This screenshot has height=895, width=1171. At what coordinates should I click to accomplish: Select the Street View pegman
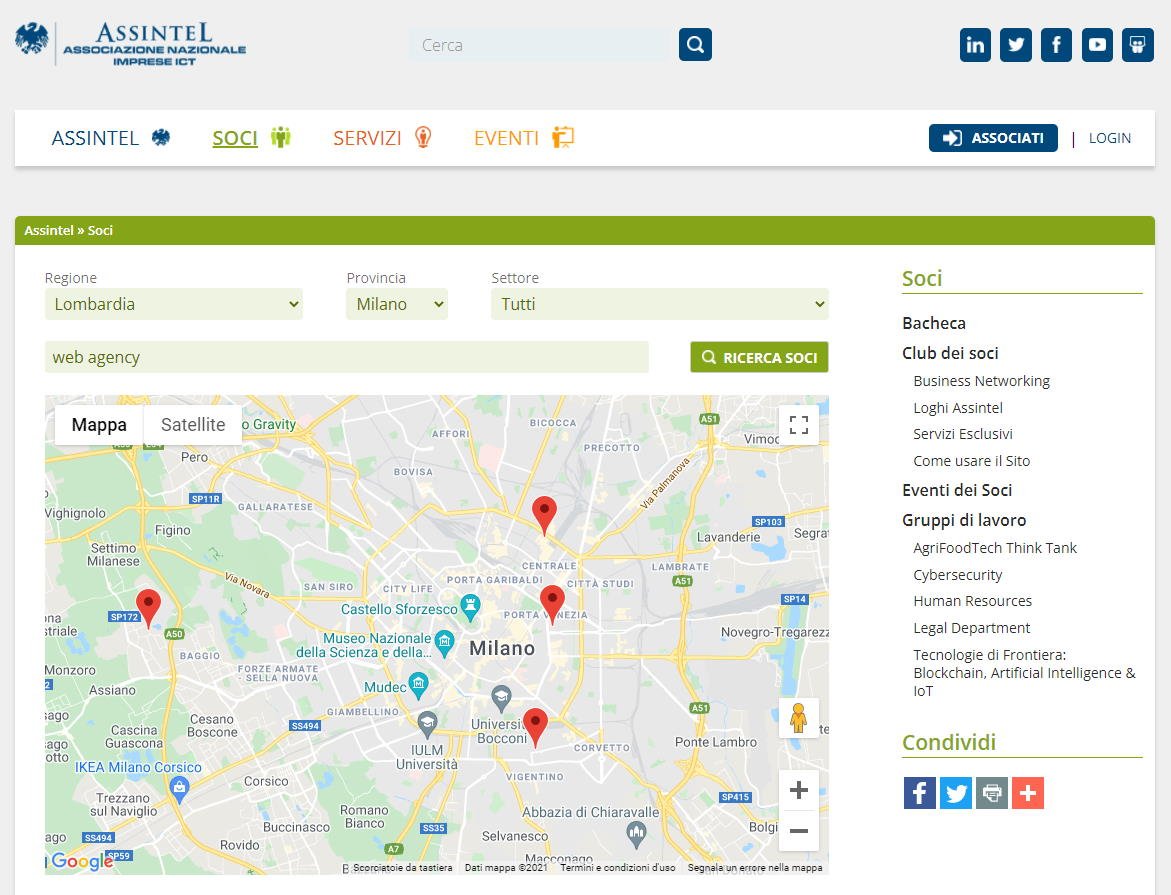(x=798, y=718)
